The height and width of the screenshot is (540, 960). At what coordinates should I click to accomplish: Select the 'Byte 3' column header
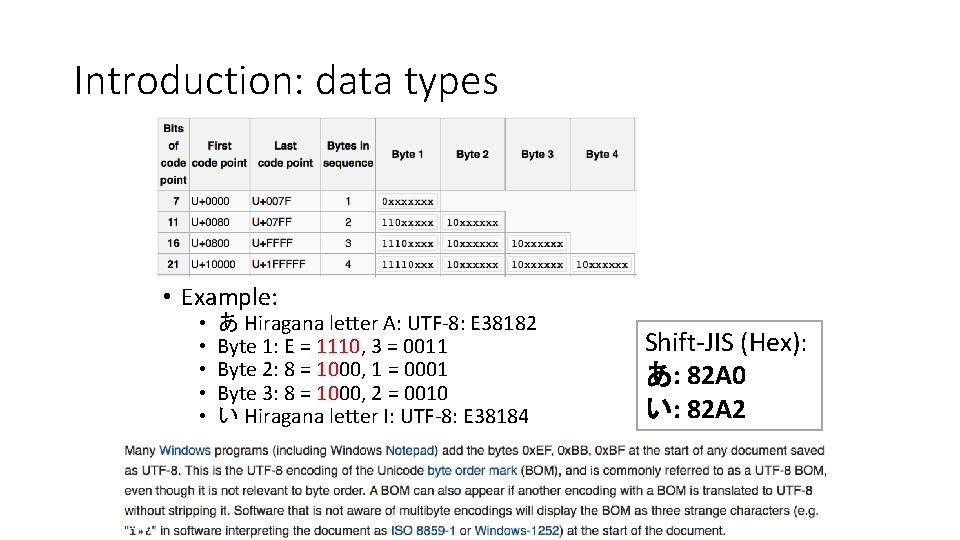[x=538, y=154]
